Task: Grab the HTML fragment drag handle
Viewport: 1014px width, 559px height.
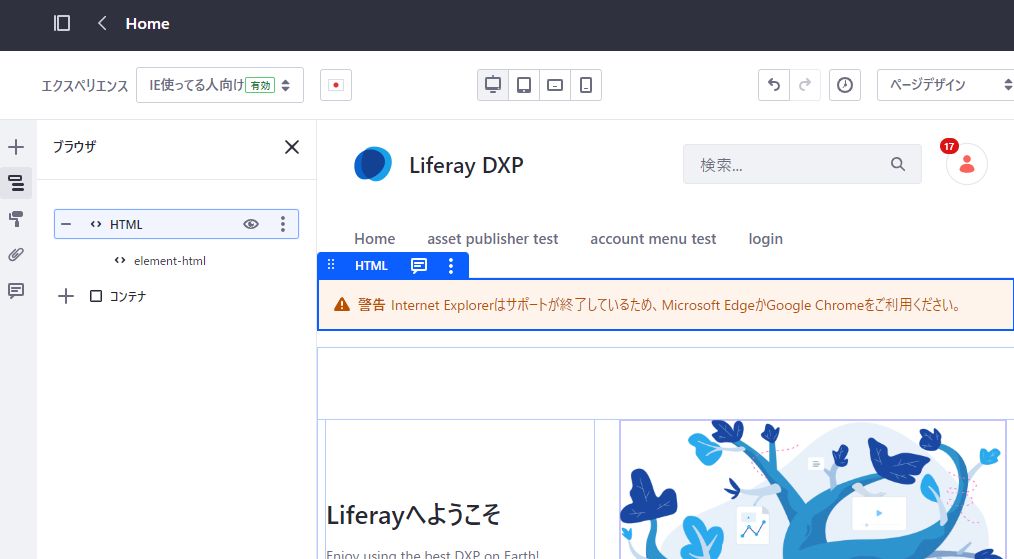Action: 331,265
